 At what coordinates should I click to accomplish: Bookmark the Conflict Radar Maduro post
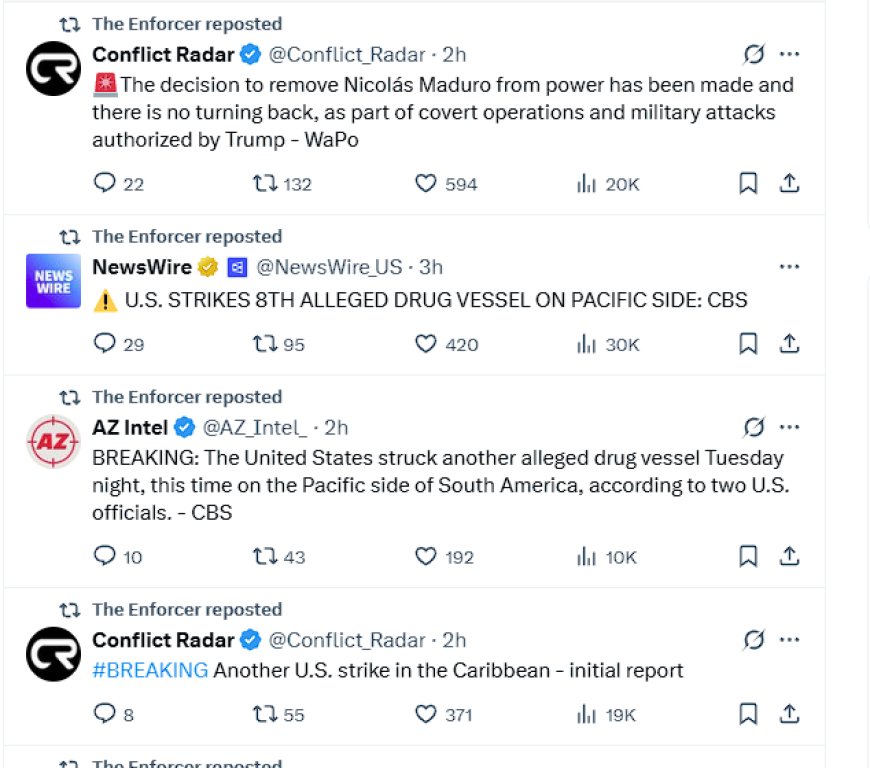748,183
